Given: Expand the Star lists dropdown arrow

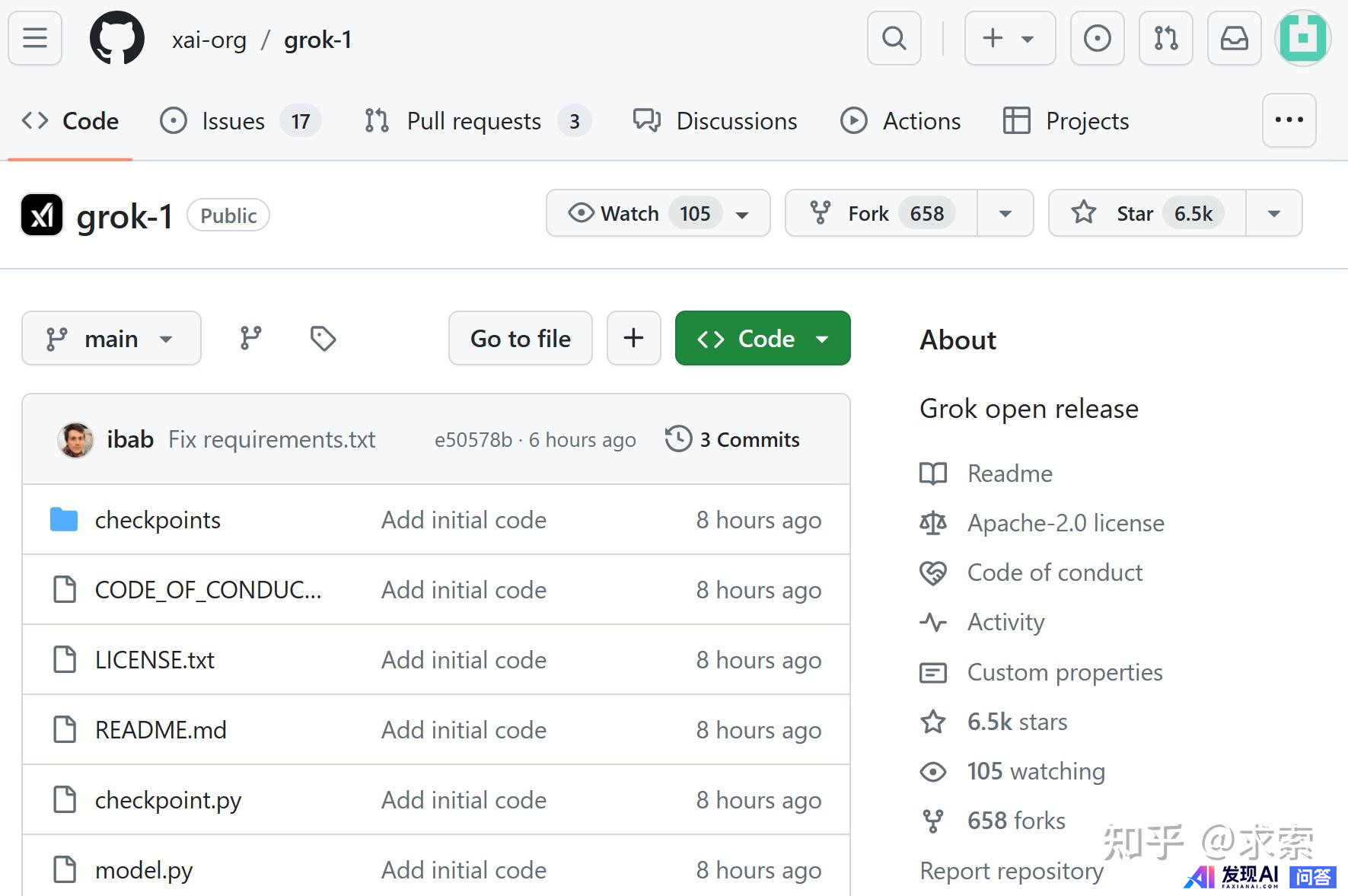Looking at the screenshot, I should pos(1274,214).
